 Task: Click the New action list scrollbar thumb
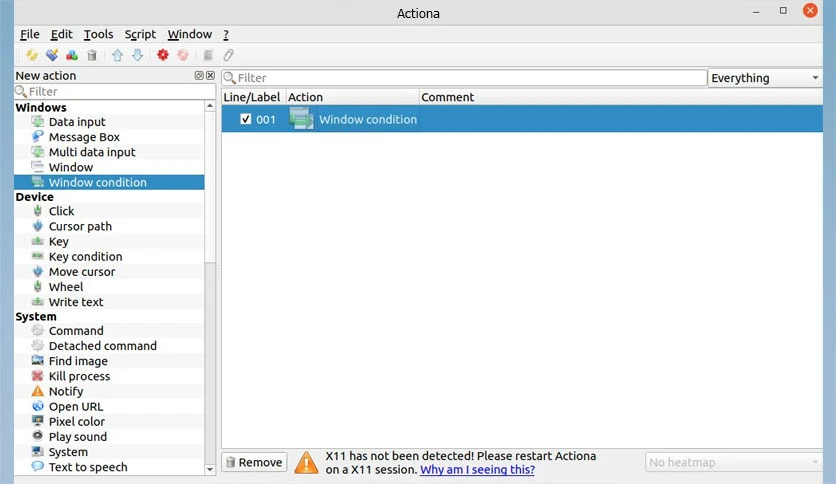tap(210, 187)
